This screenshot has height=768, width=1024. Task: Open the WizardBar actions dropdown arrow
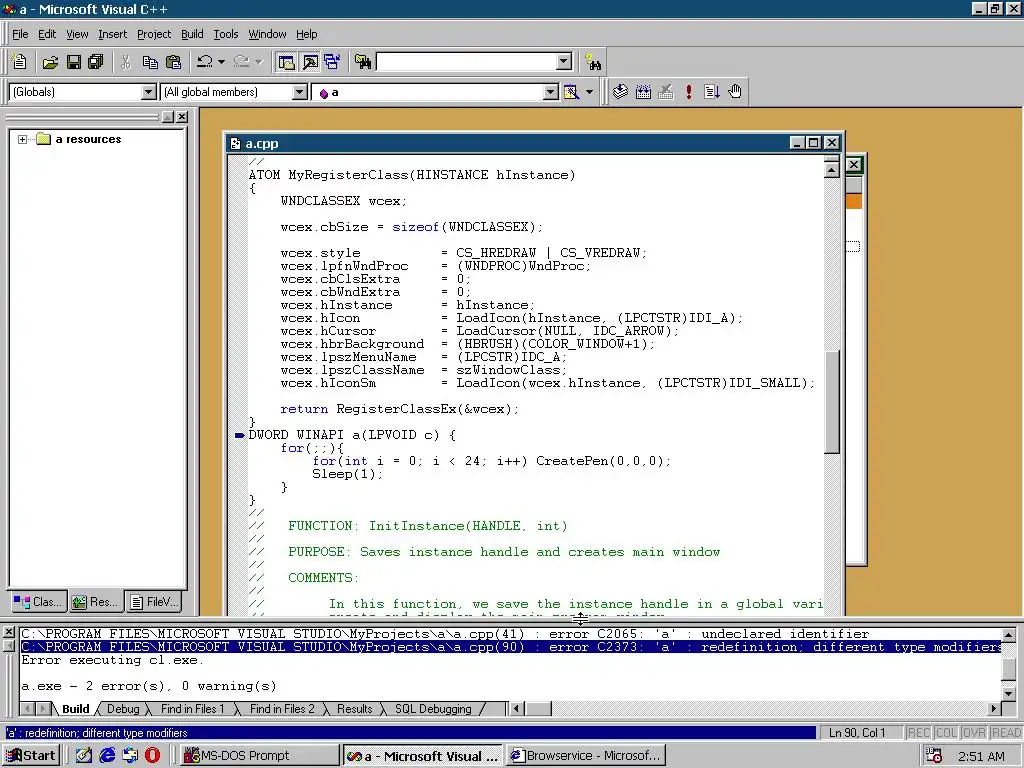point(589,92)
